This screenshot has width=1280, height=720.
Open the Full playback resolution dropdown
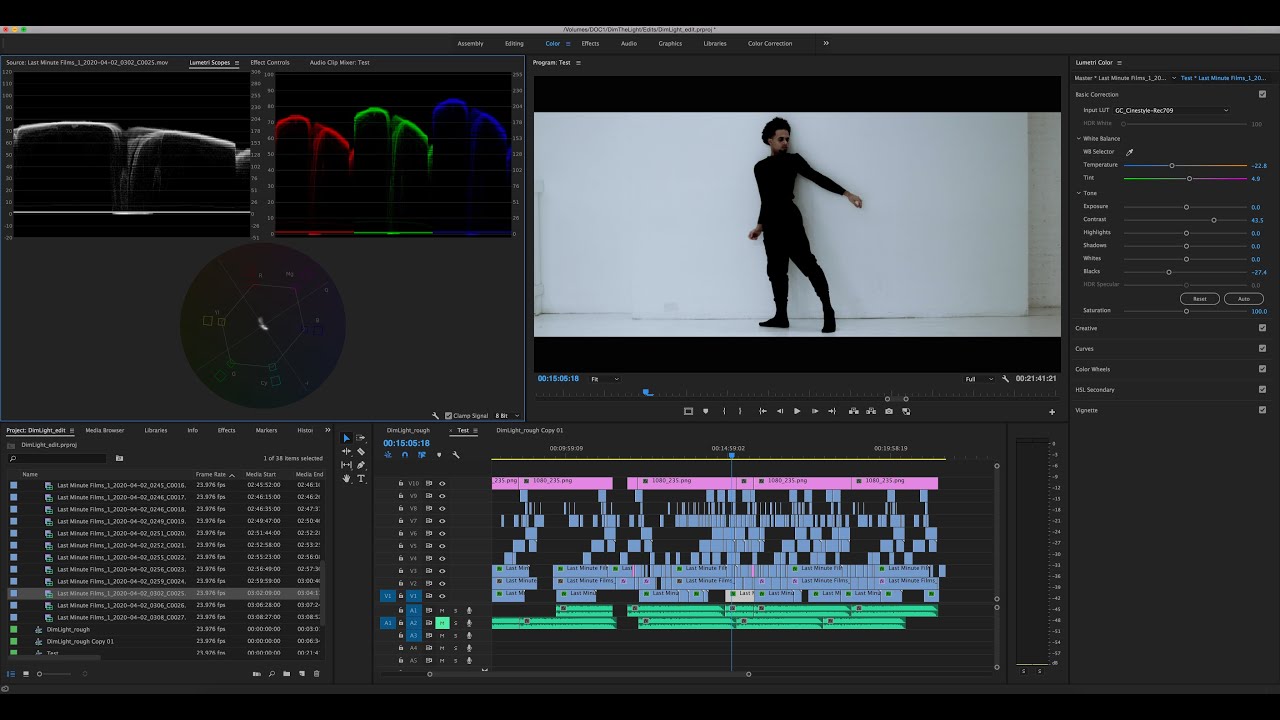click(x=979, y=379)
